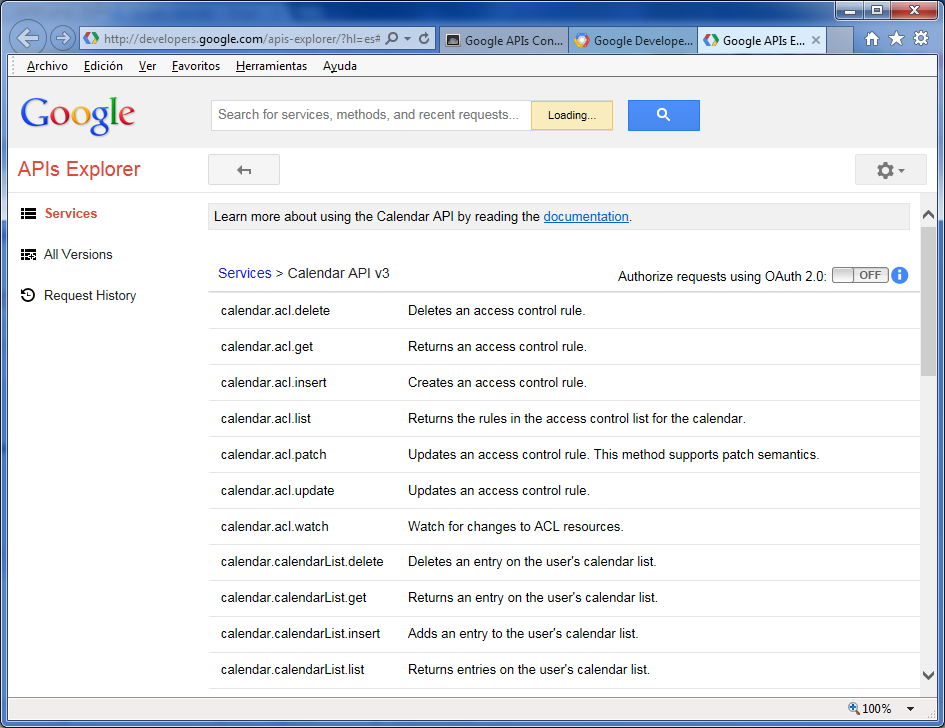Click the services search input field
Screen dimensions: 945x728
point(371,115)
